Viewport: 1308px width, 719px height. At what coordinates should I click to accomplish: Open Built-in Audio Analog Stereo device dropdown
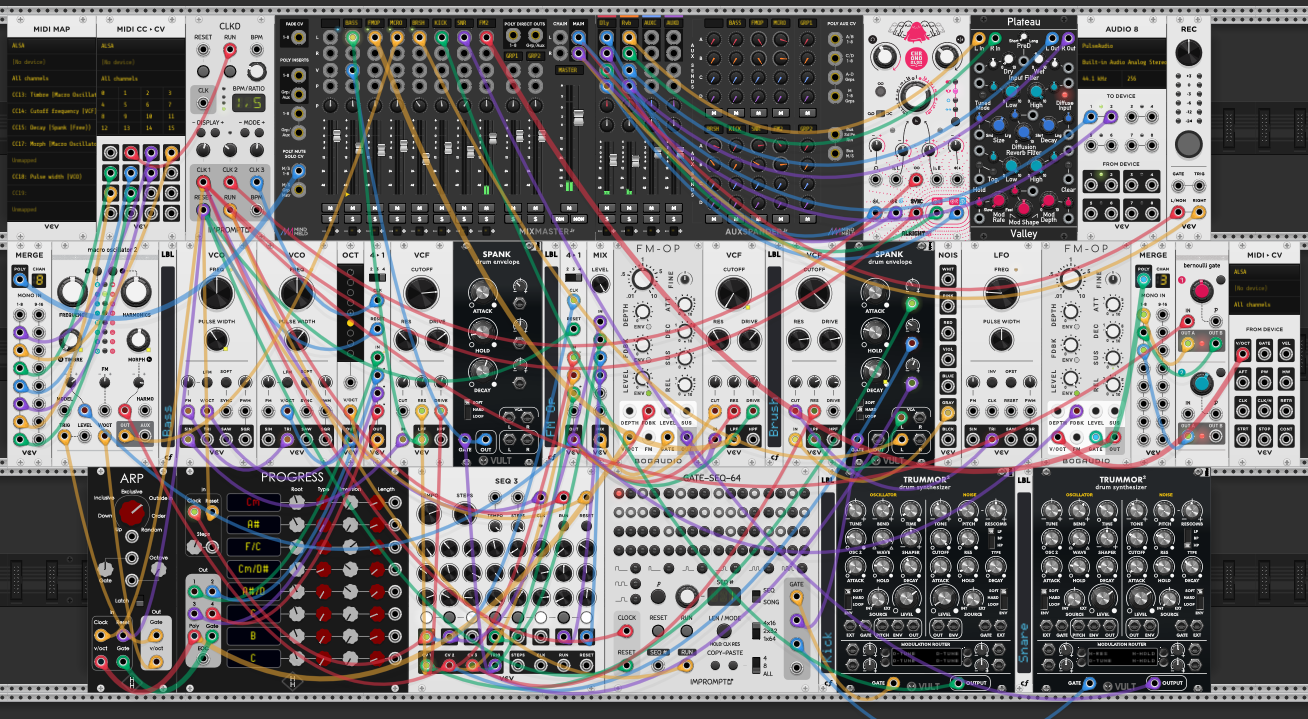tap(1123, 61)
